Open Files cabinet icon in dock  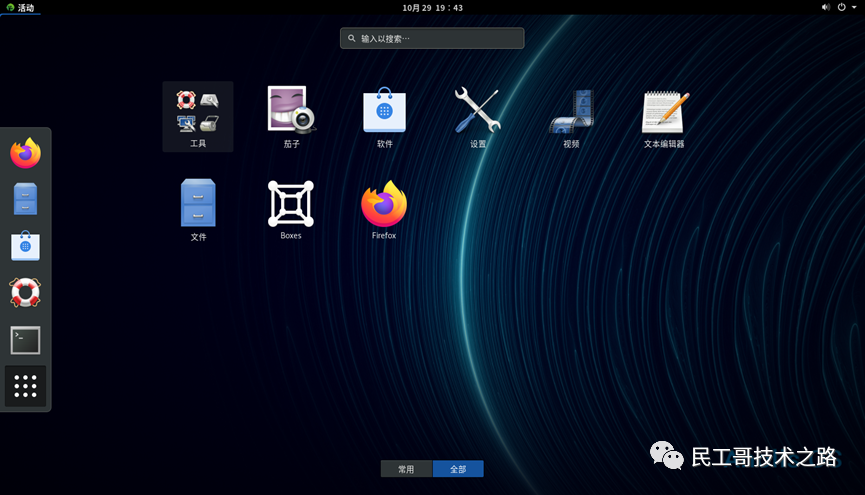(25, 199)
